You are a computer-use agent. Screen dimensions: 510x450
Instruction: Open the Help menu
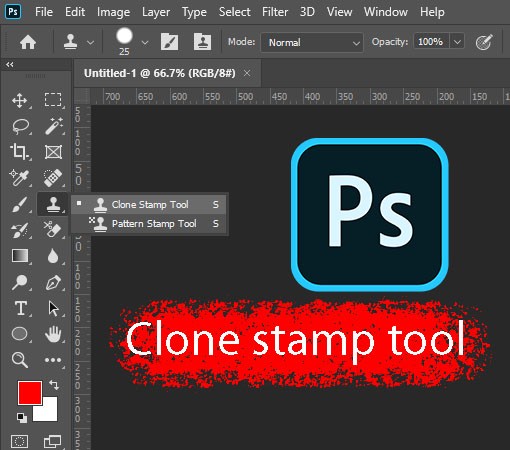[432, 12]
